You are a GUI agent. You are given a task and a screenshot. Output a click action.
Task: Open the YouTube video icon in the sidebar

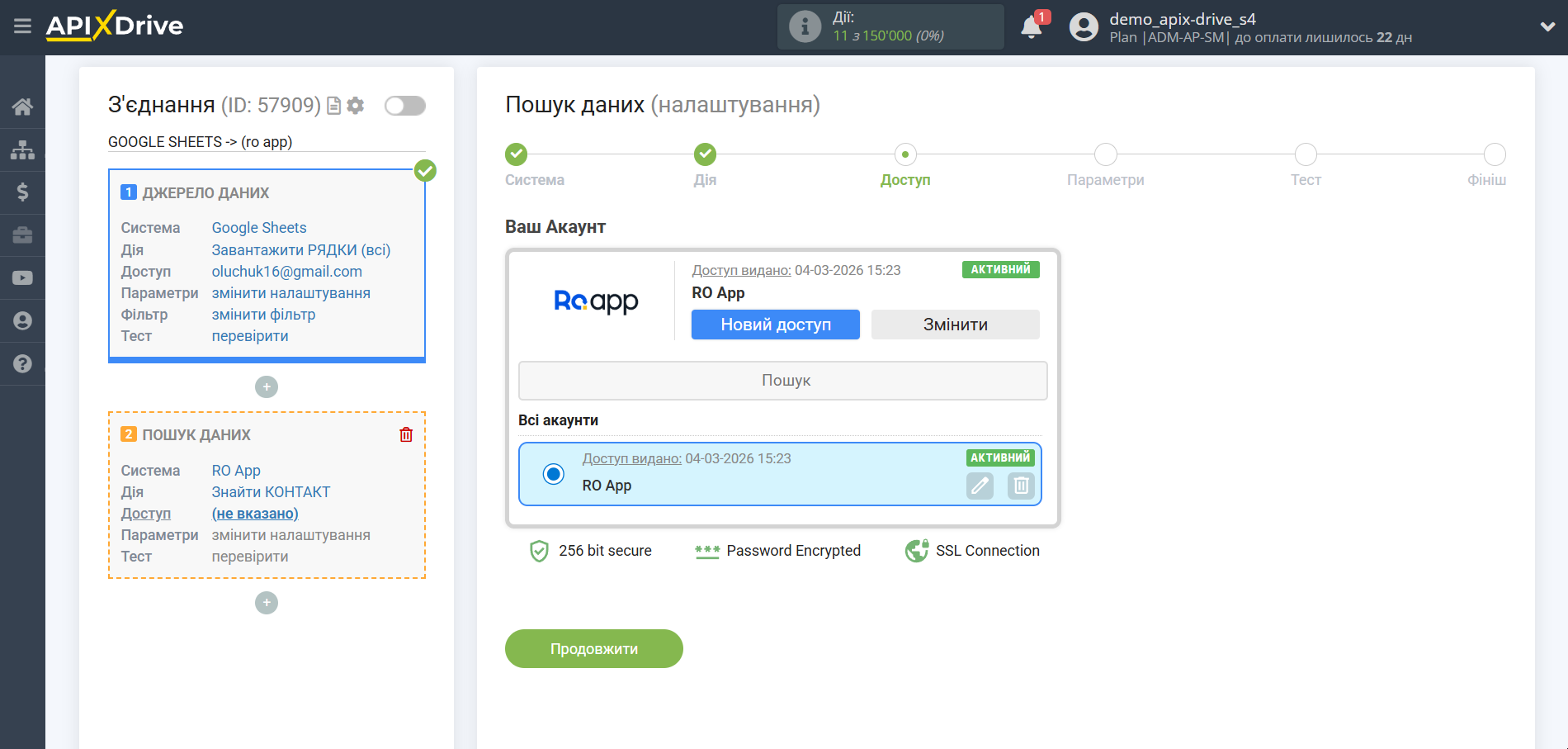tap(22, 278)
